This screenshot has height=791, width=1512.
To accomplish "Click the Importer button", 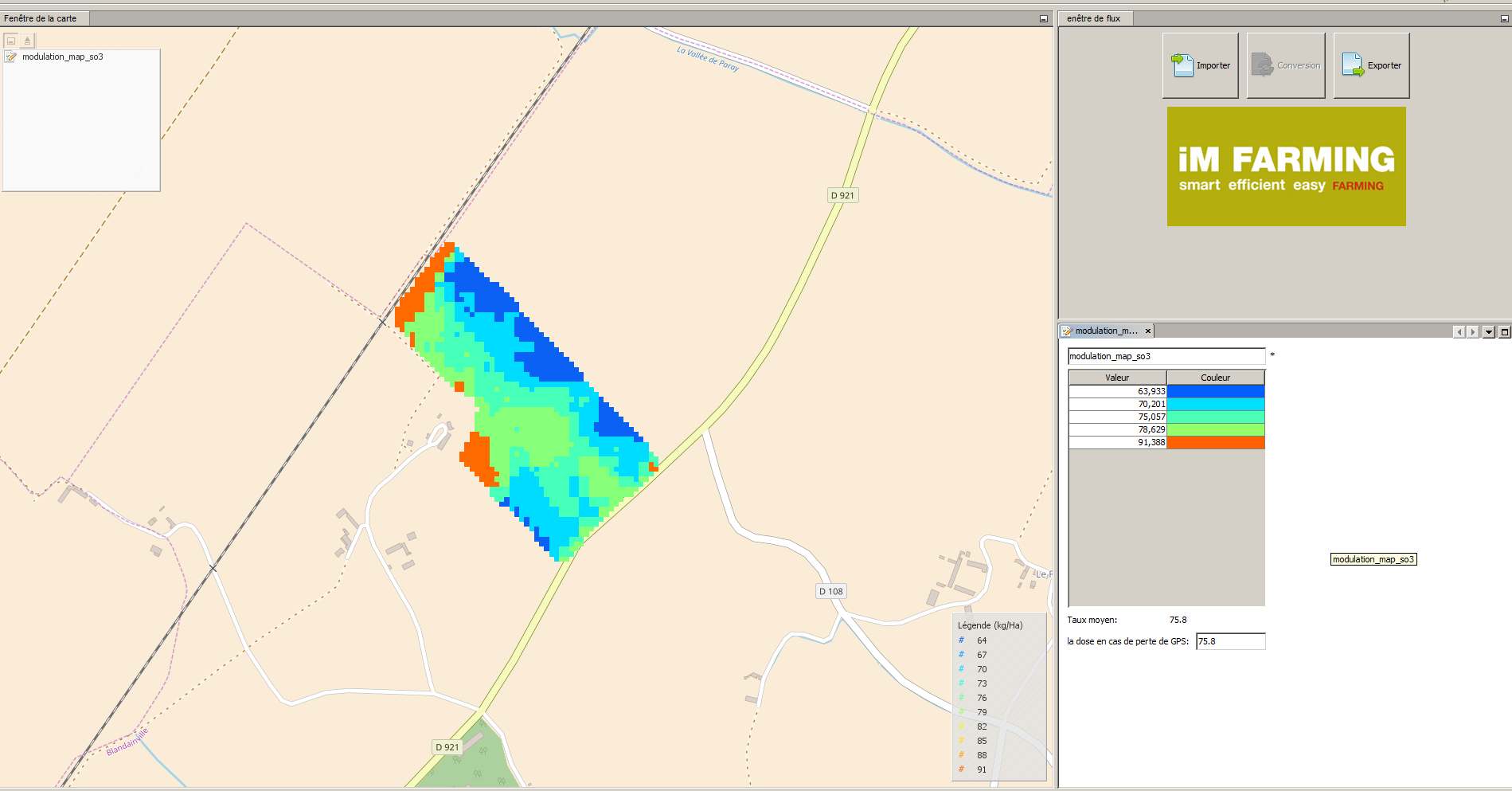I will pos(1200,65).
